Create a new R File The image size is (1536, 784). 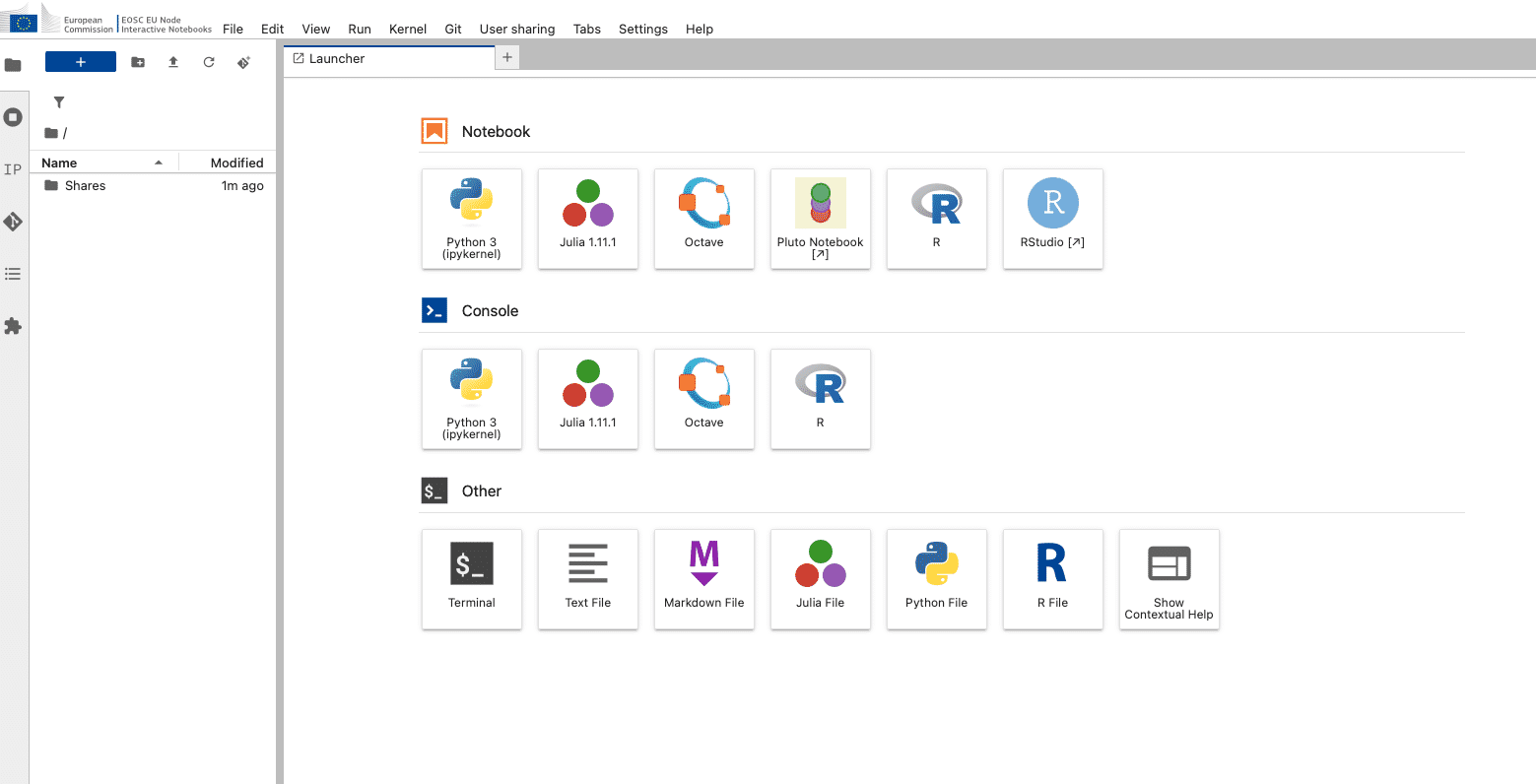coord(1053,579)
